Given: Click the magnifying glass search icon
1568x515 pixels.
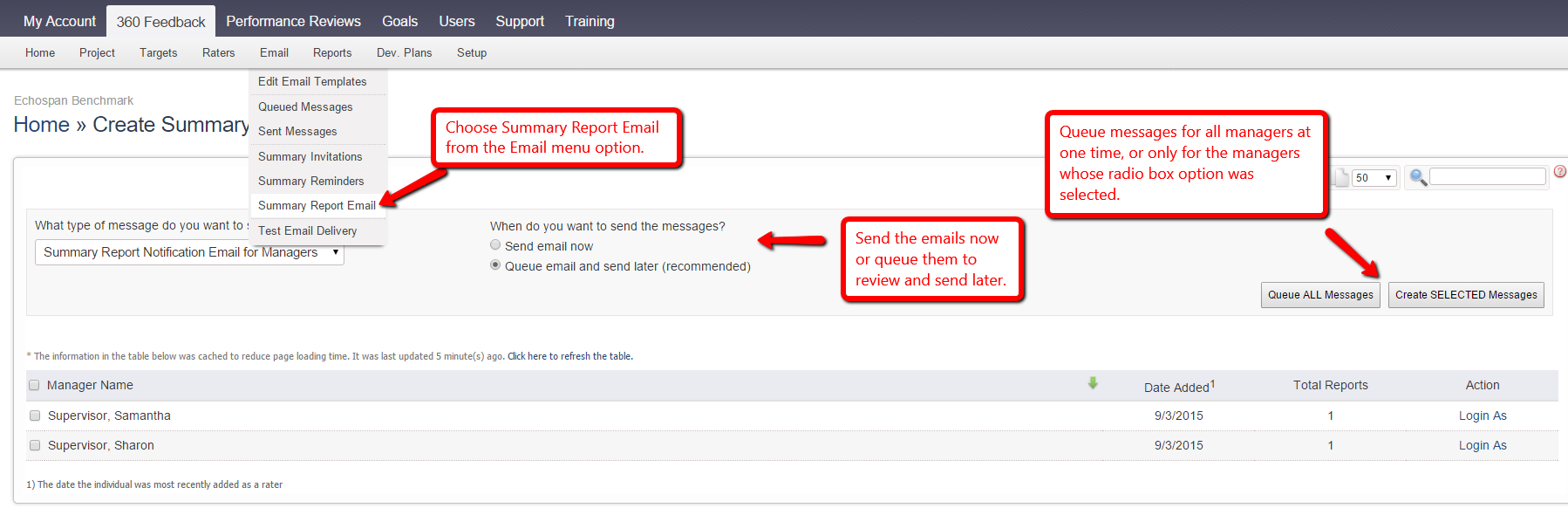Looking at the screenshot, I should pos(1418,177).
